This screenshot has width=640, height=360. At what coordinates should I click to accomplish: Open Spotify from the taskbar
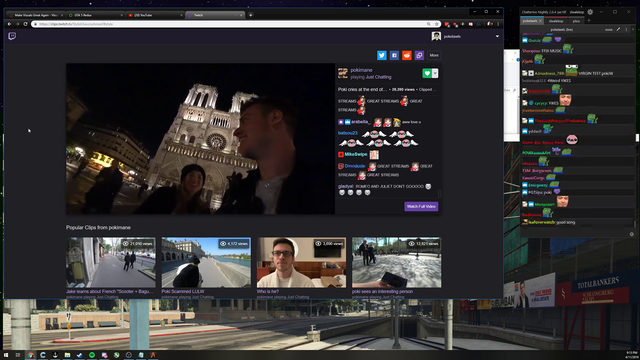tap(92, 355)
